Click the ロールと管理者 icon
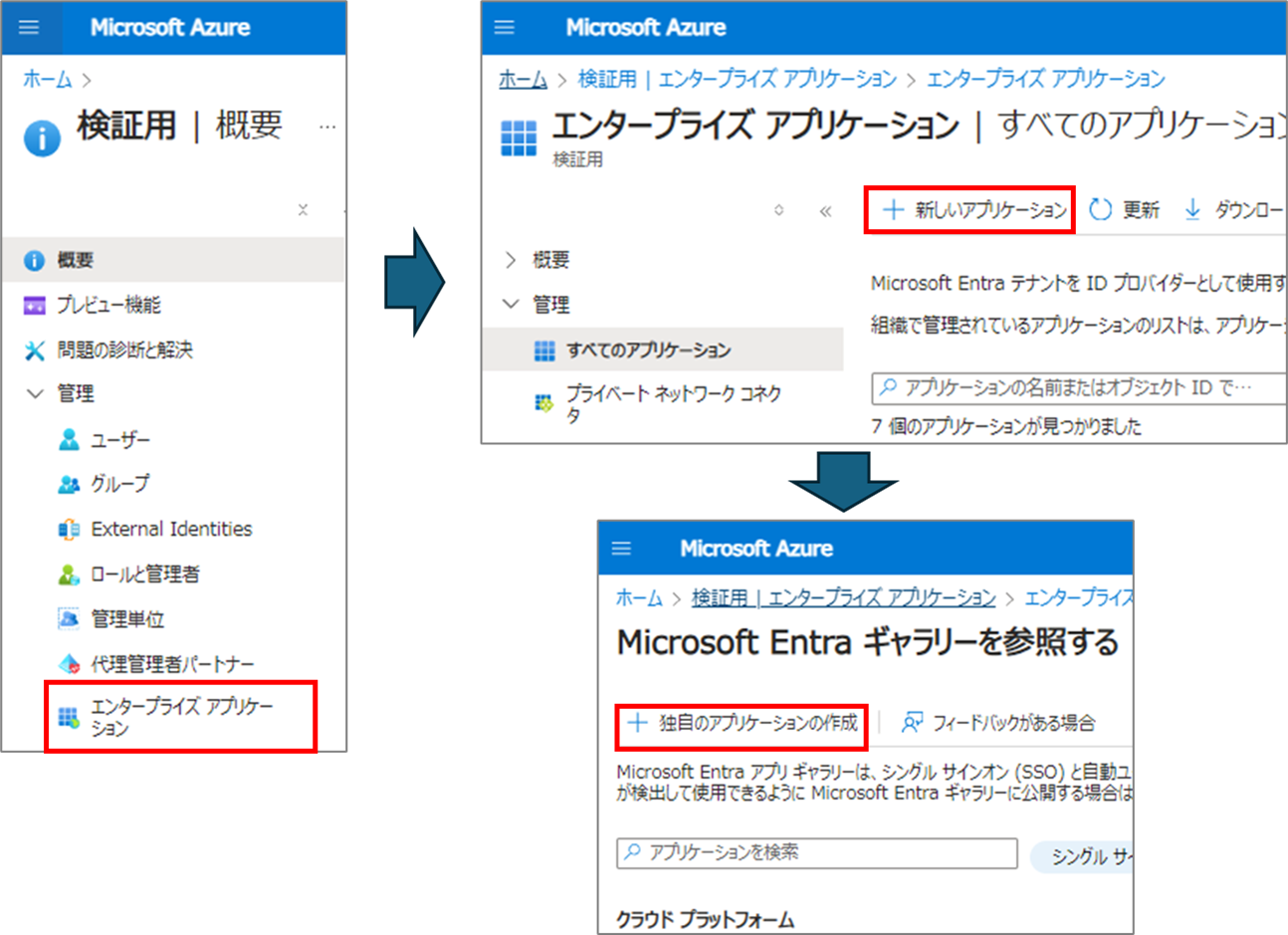Image resolution: width=1288 pixels, height=935 pixels. coord(69,575)
